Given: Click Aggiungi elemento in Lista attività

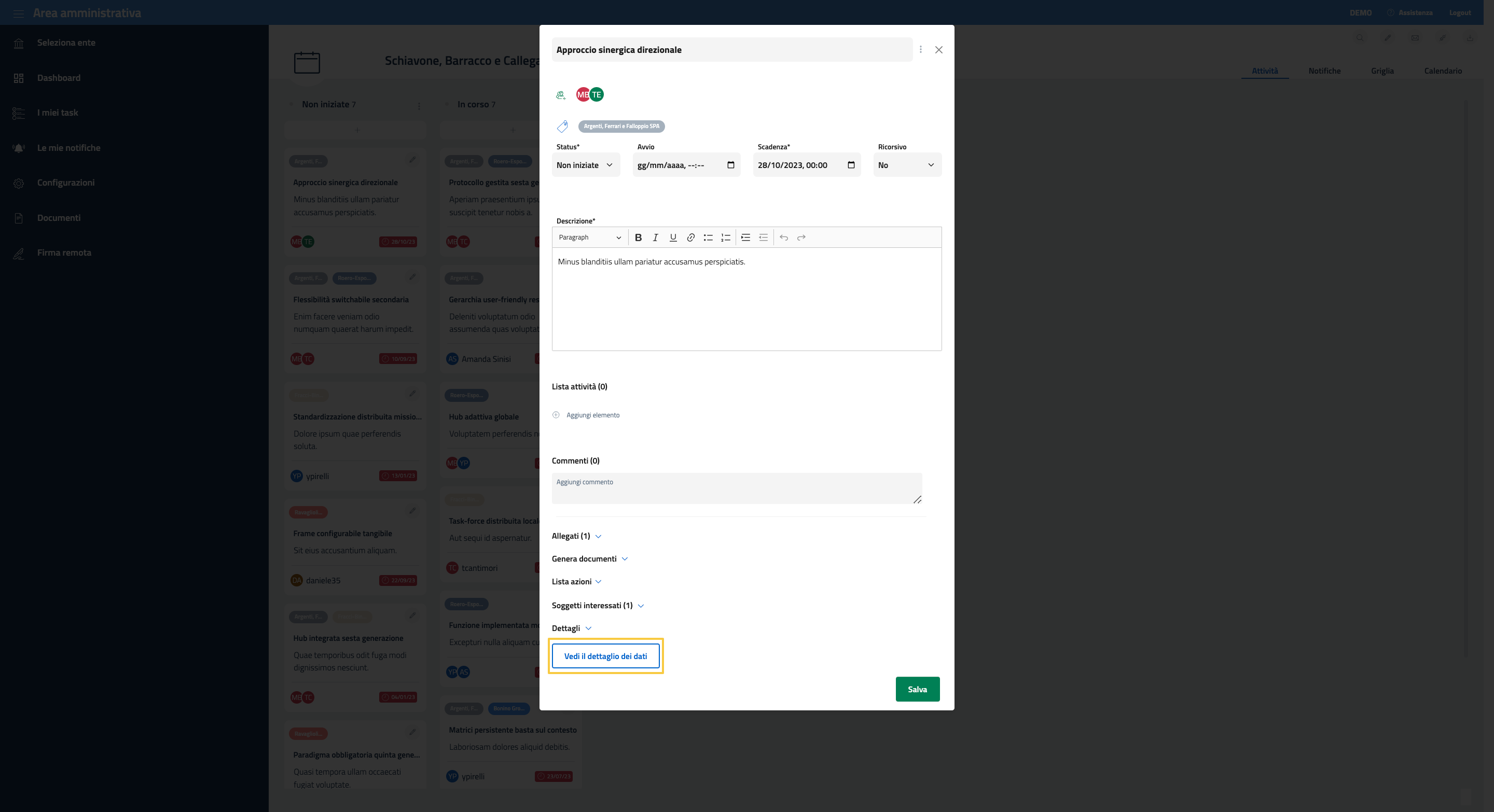Looking at the screenshot, I should pyautogui.click(x=592, y=415).
